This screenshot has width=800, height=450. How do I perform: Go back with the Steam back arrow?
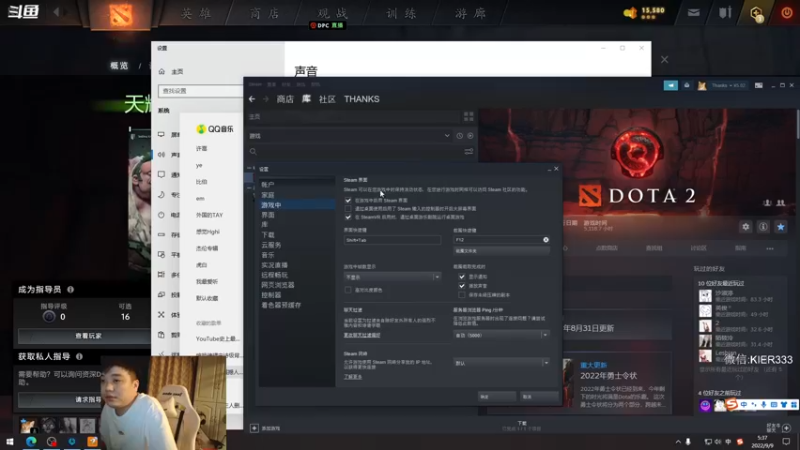(252, 99)
